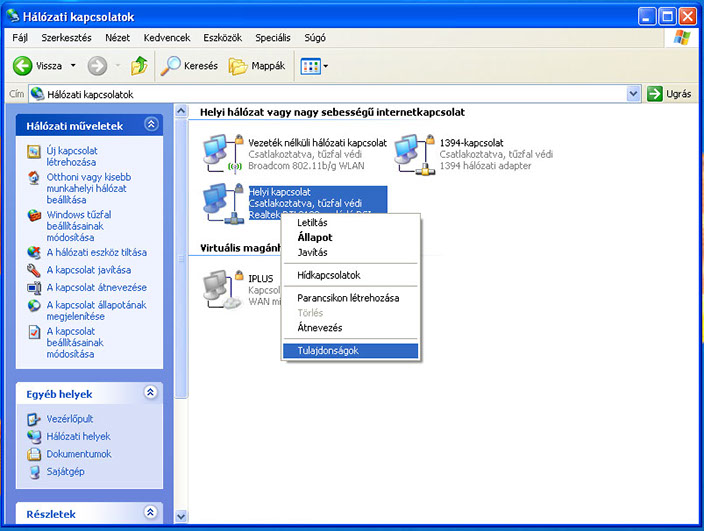Viewport: 704px width, 531px height.
Task: Select the IPLUS VPN connection icon
Action: click(223, 289)
